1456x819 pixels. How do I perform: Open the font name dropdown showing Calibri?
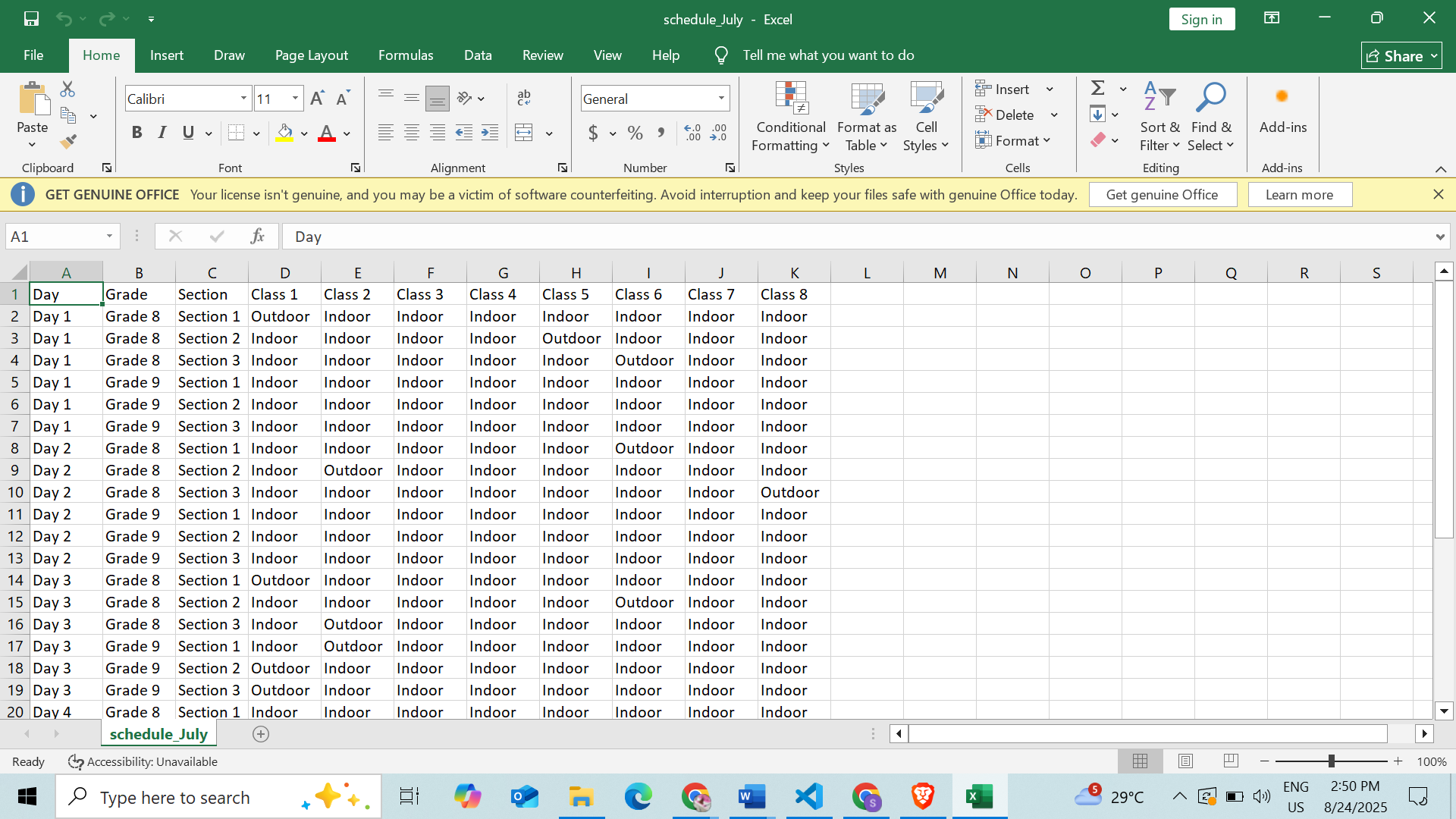243,99
